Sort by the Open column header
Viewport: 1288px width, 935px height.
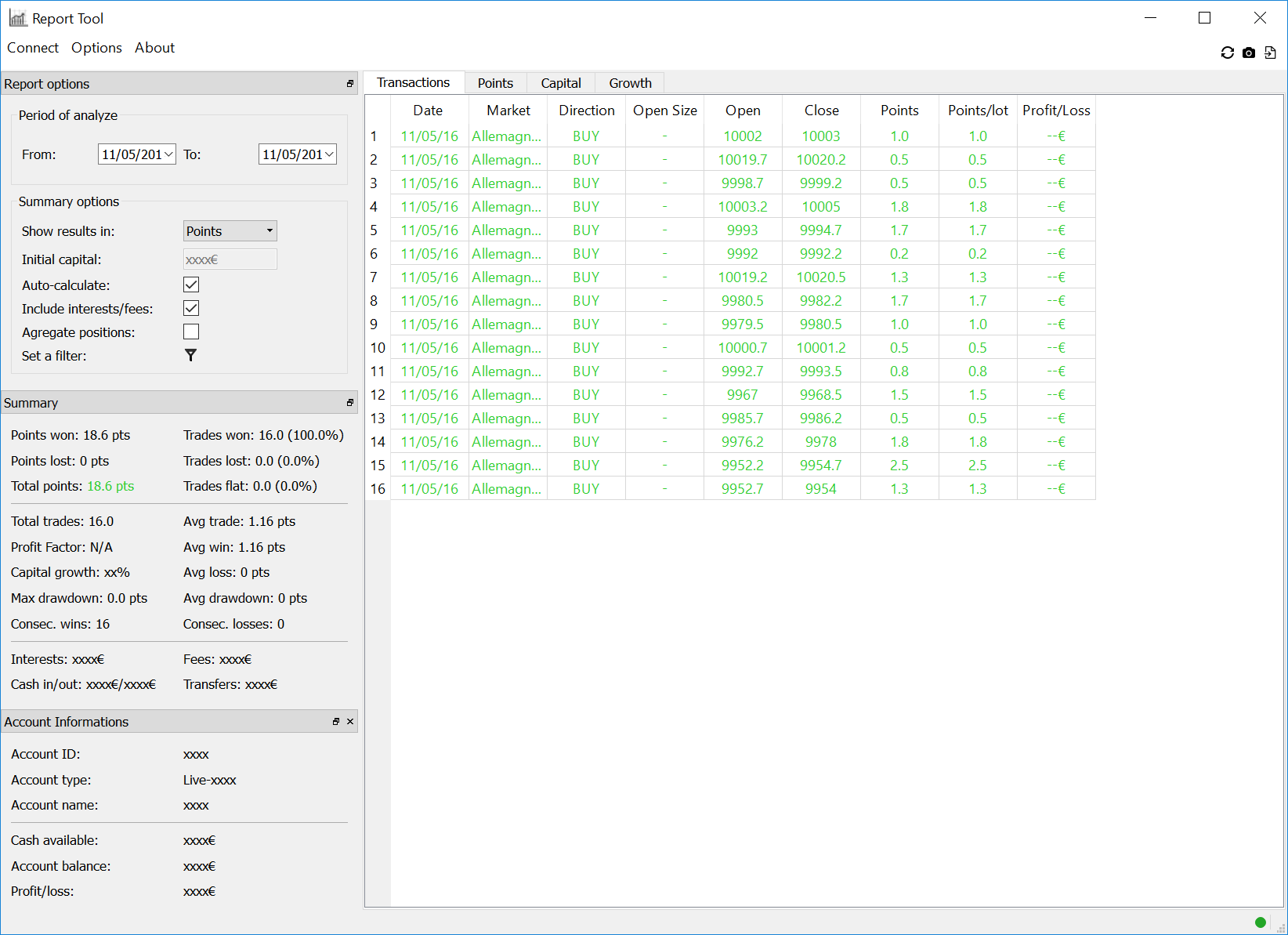pyautogui.click(x=743, y=111)
